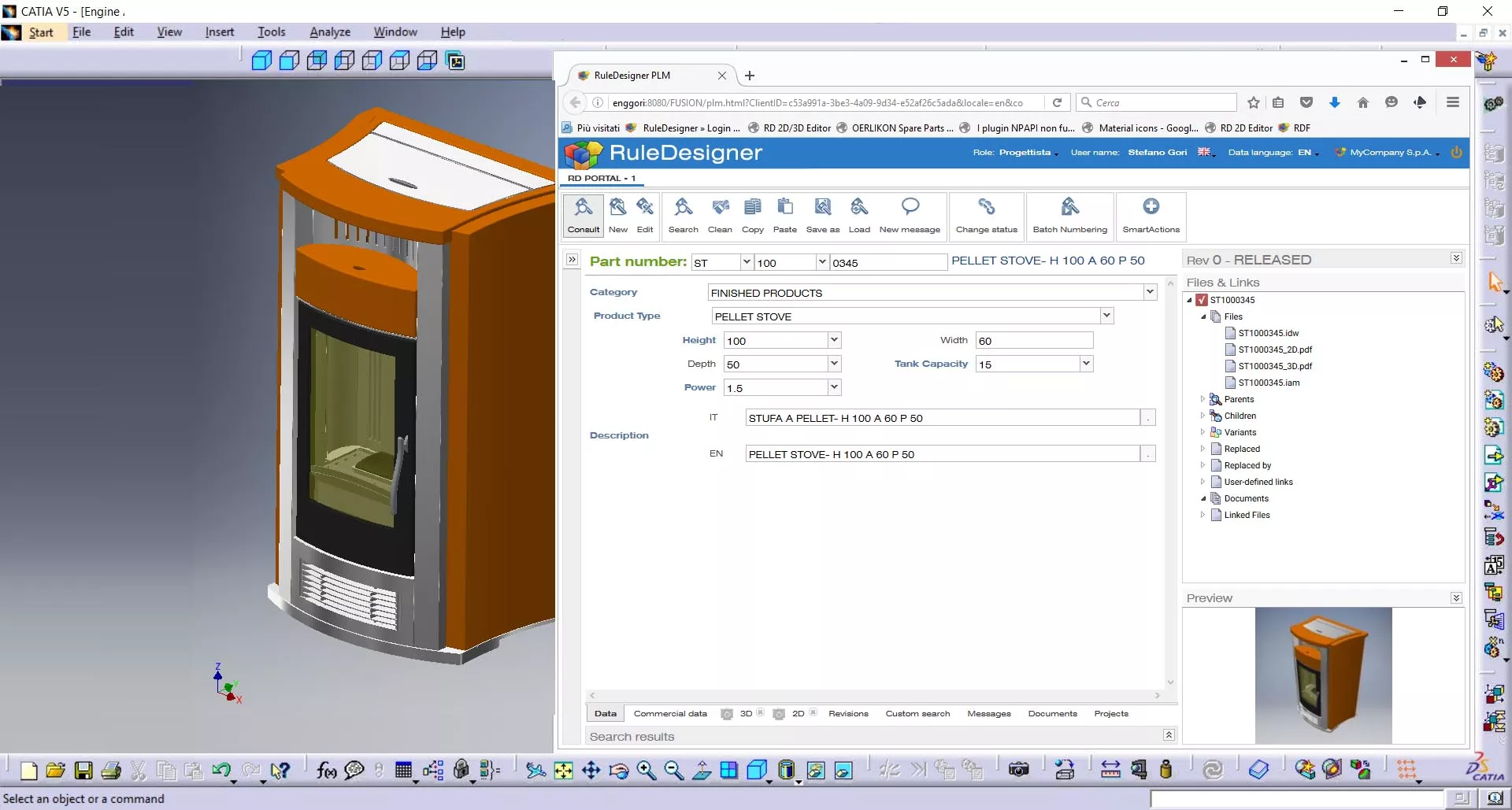
Task: Click the Copy icon in RuleDesigner toolbar
Action: pyautogui.click(x=753, y=215)
